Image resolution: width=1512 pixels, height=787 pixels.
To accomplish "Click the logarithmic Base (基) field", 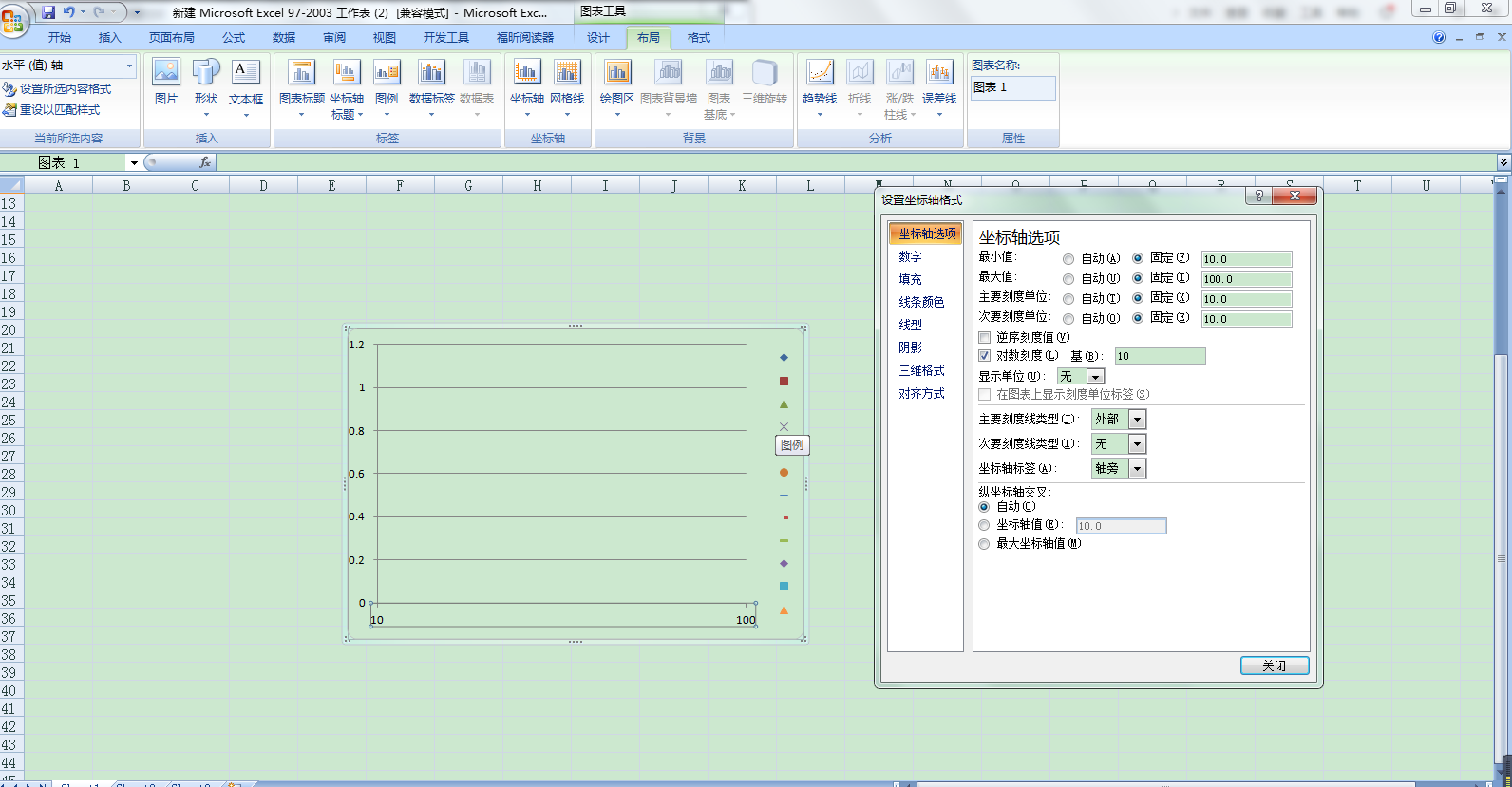I will [x=1160, y=356].
